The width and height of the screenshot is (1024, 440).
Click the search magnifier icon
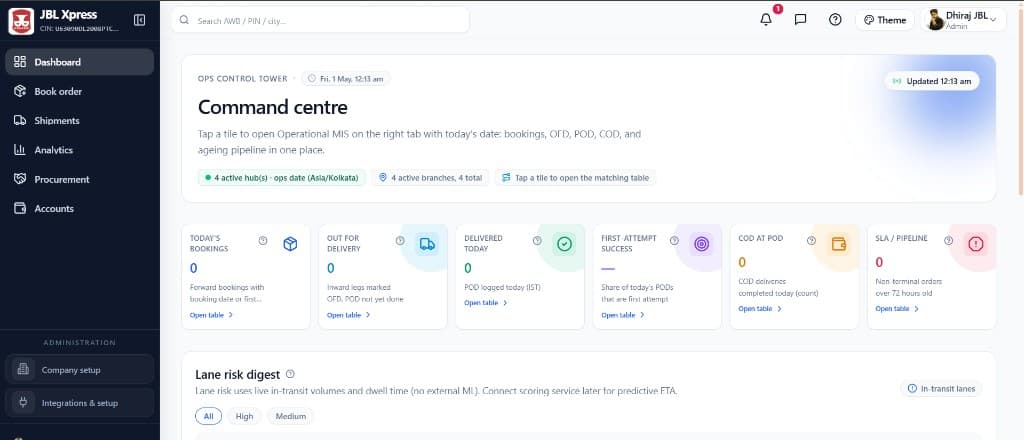pyautogui.click(x=184, y=20)
